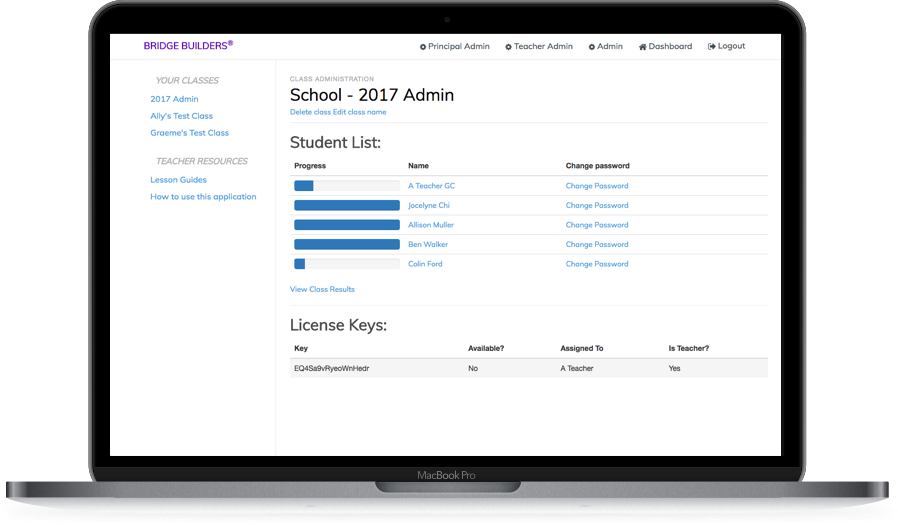Change Password for Allison Muller
898x525 pixels.
click(597, 225)
